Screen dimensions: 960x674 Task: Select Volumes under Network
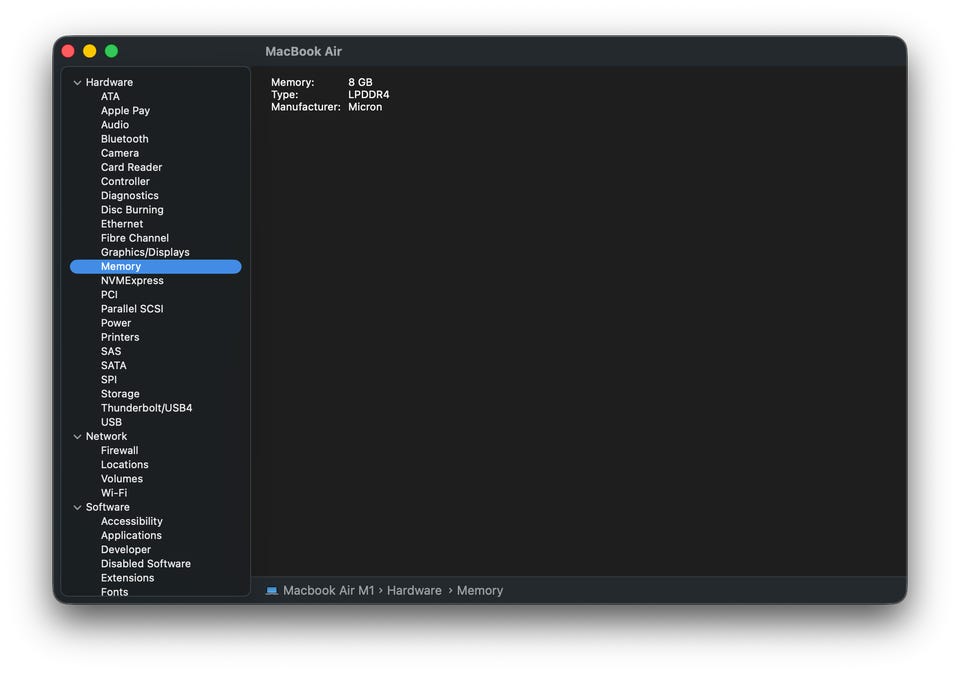(122, 479)
